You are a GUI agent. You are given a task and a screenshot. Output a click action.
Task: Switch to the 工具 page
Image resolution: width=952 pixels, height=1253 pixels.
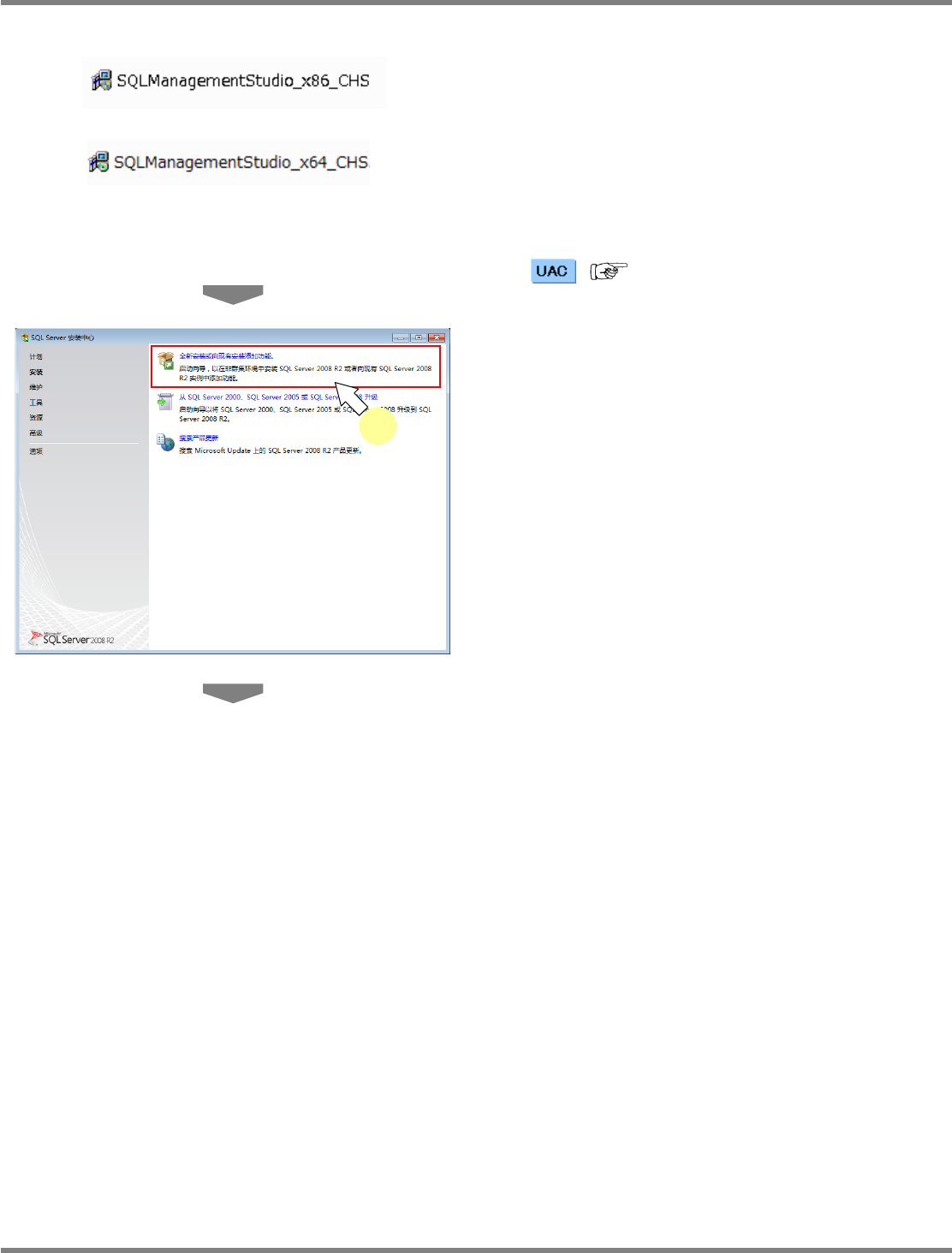click(36, 403)
